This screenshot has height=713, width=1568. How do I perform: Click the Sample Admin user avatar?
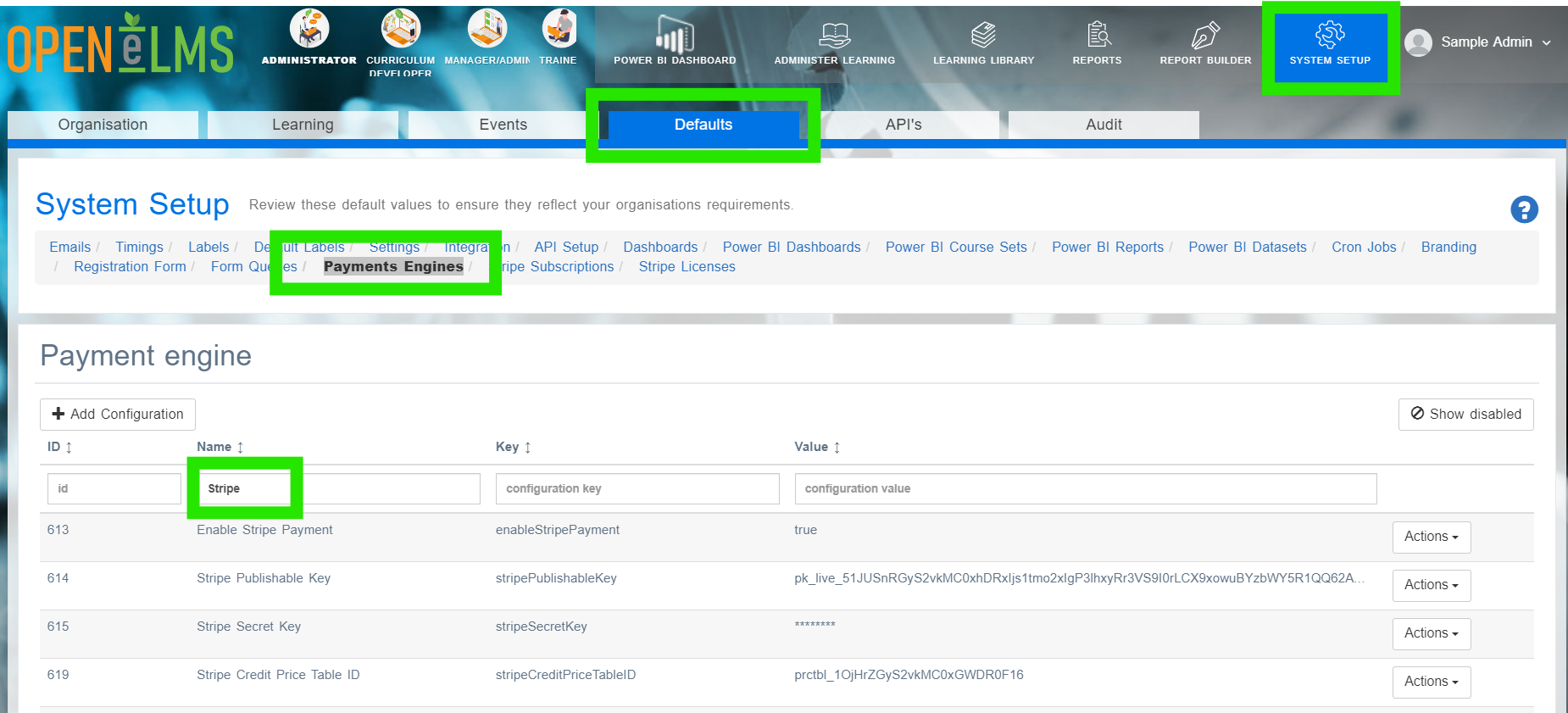pyautogui.click(x=1418, y=42)
